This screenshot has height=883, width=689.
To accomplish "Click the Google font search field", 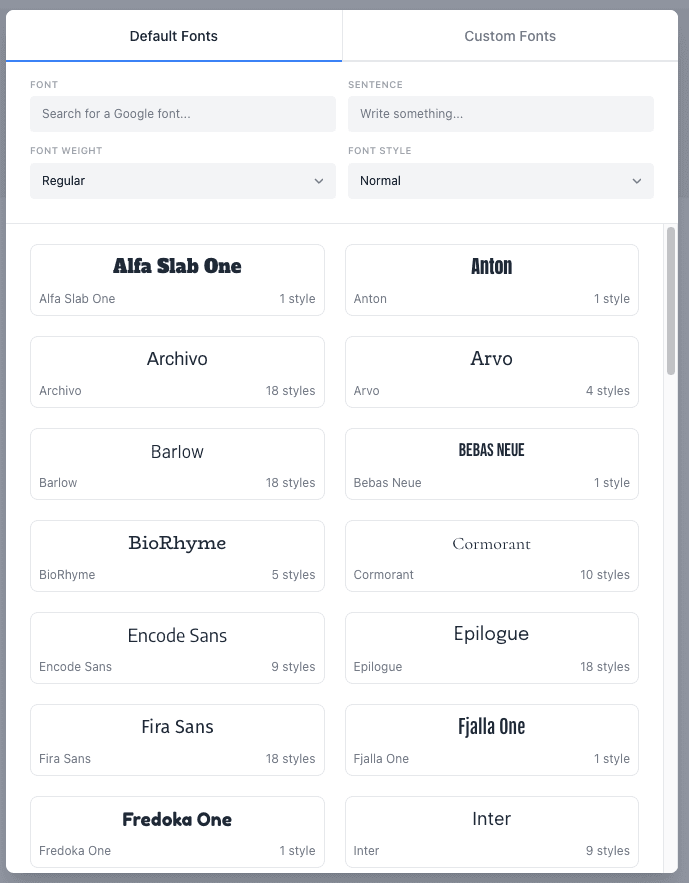I will pos(182,113).
